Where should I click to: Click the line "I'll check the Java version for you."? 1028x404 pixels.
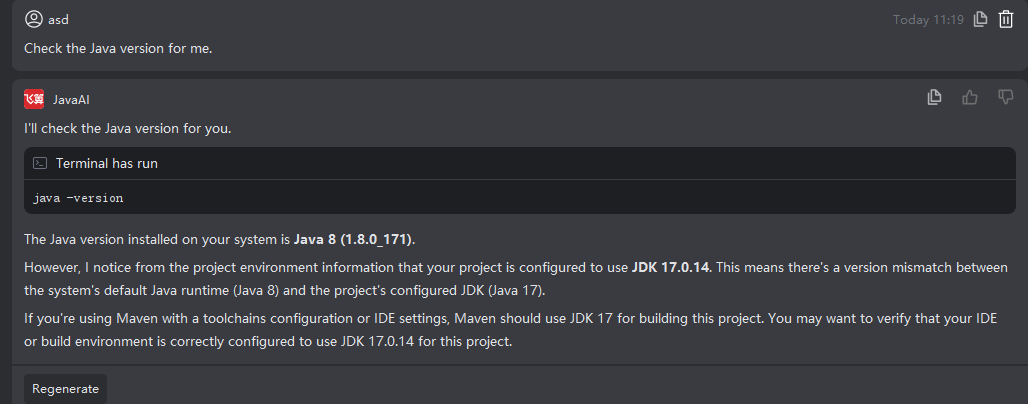pos(128,128)
